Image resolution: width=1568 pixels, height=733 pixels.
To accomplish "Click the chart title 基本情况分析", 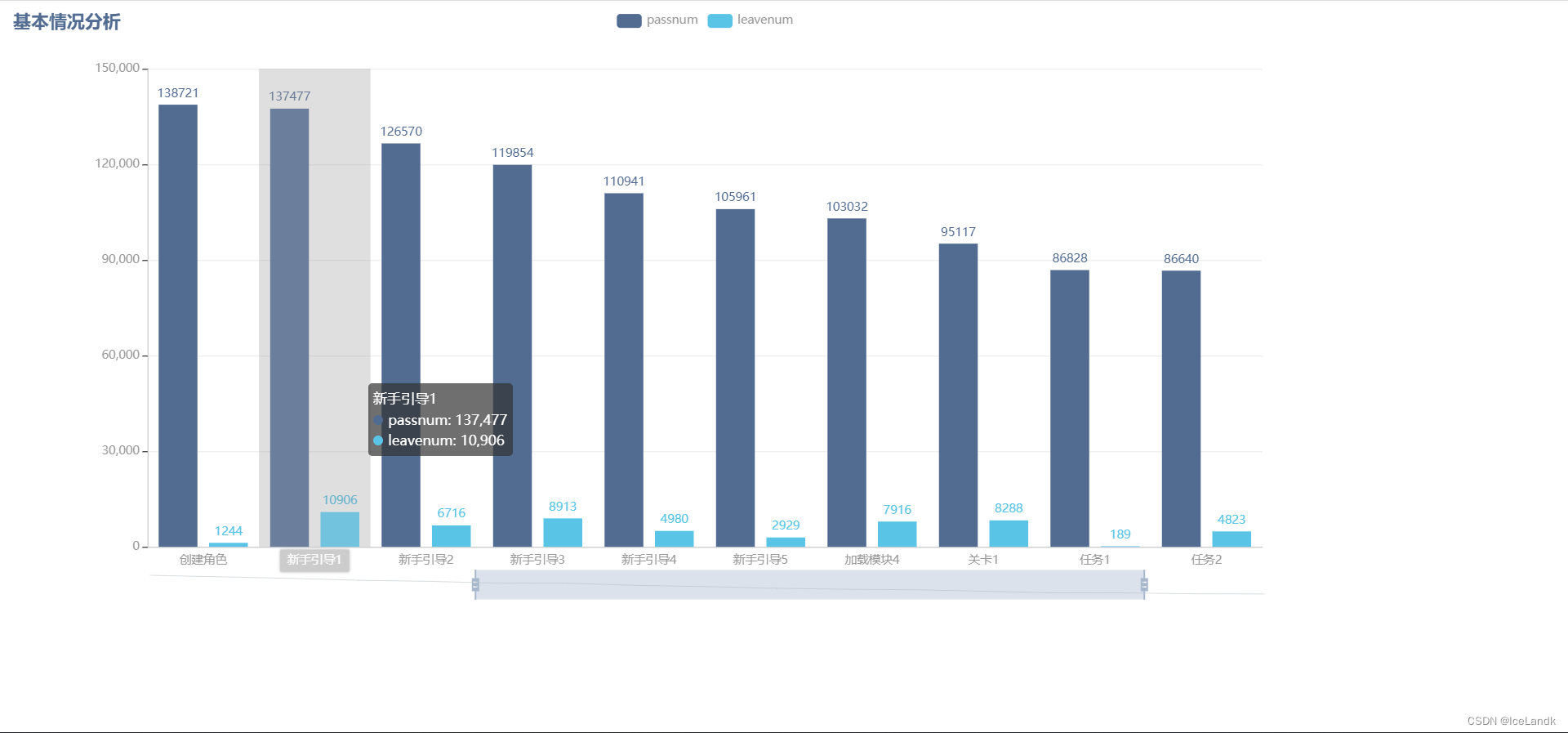I will pyautogui.click(x=67, y=22).
